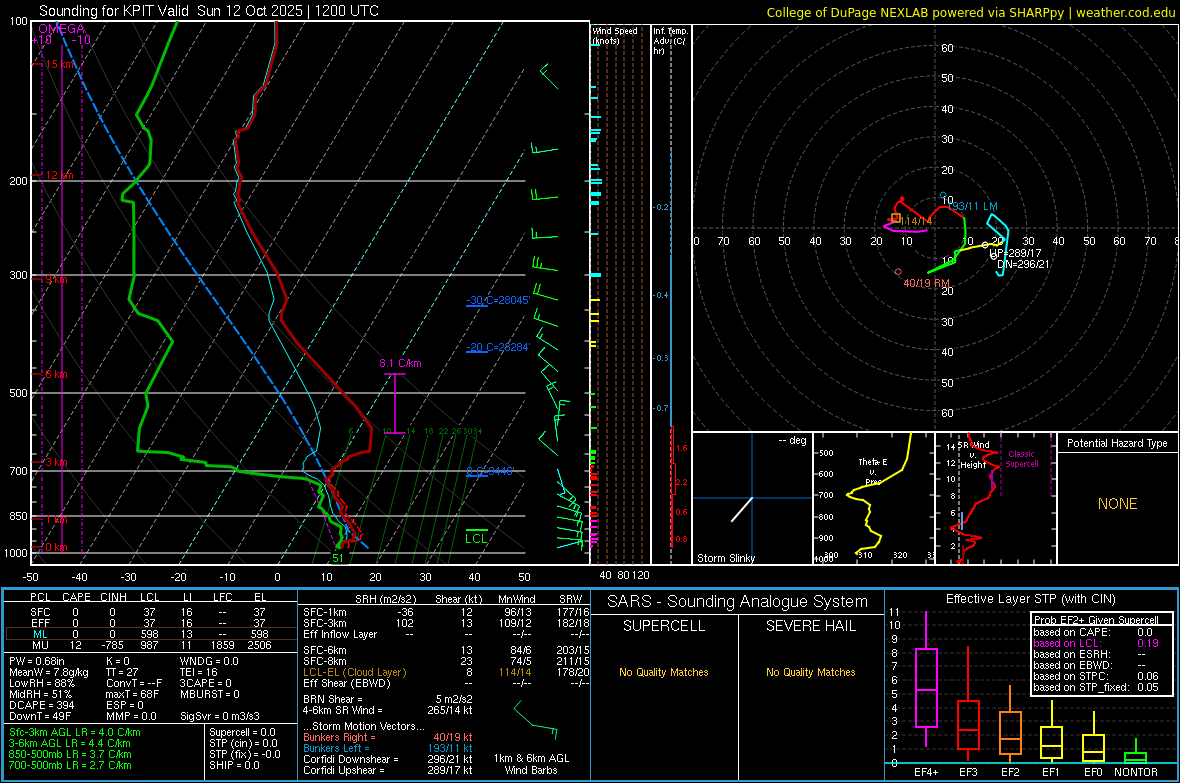Viewport: 1180px width, 783px height.
Task: Click the 8.1 C/km lapse rate label
Action: pyautogui.click(x=400, y=363)
